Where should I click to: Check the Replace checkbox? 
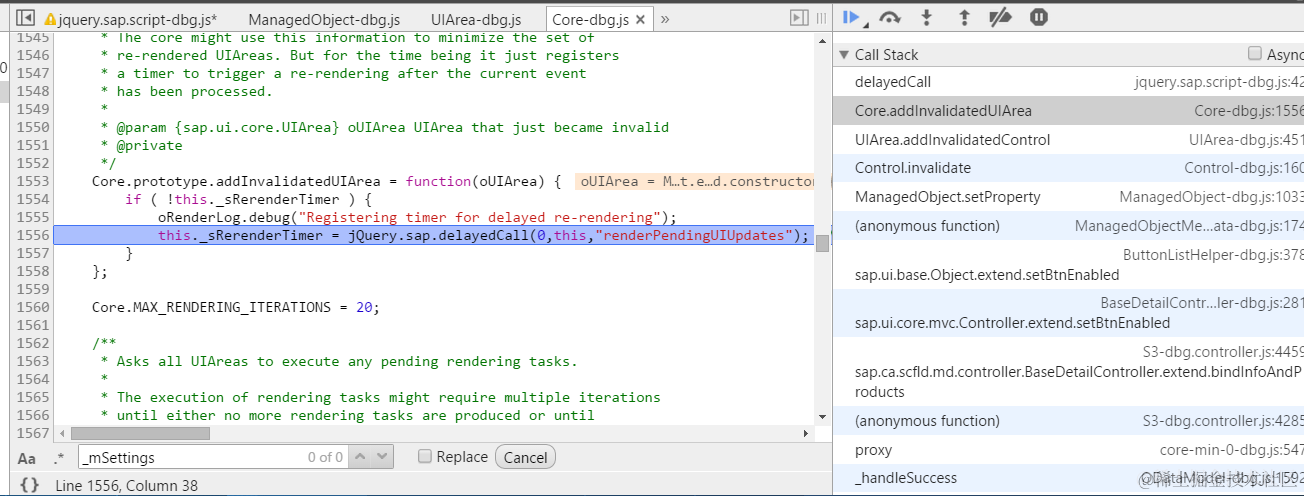pyautogui.click(x=424, y=456)
